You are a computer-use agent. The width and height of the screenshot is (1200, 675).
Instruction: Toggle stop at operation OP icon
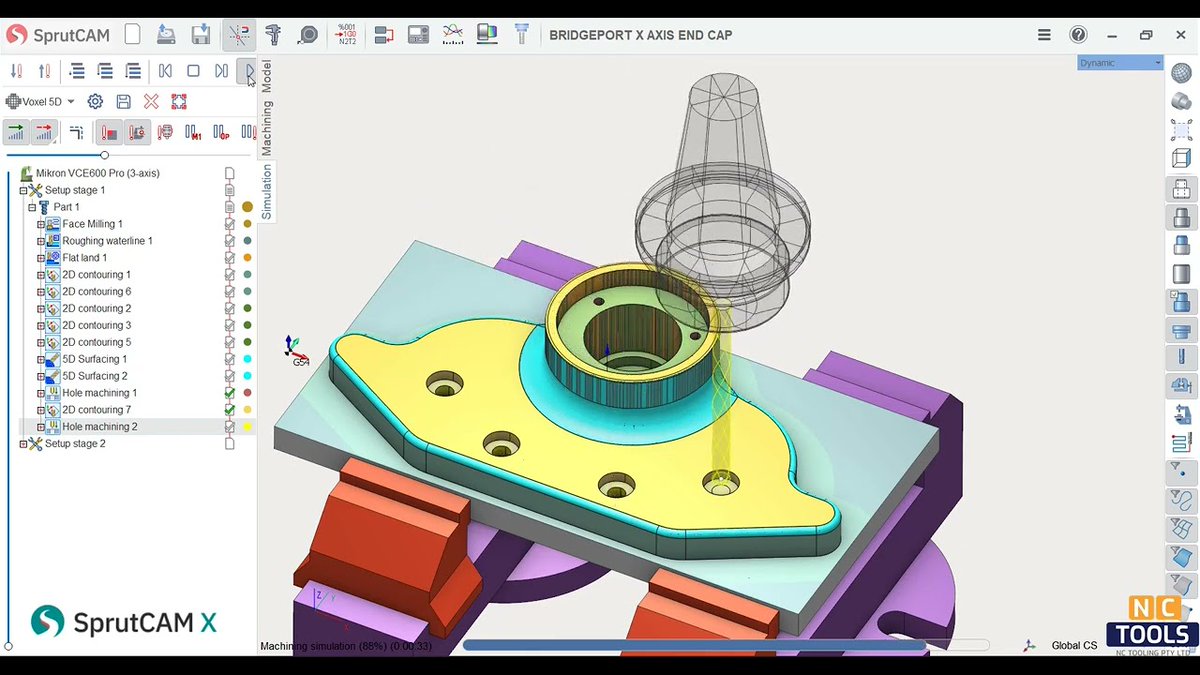click(x=221, y=132)
